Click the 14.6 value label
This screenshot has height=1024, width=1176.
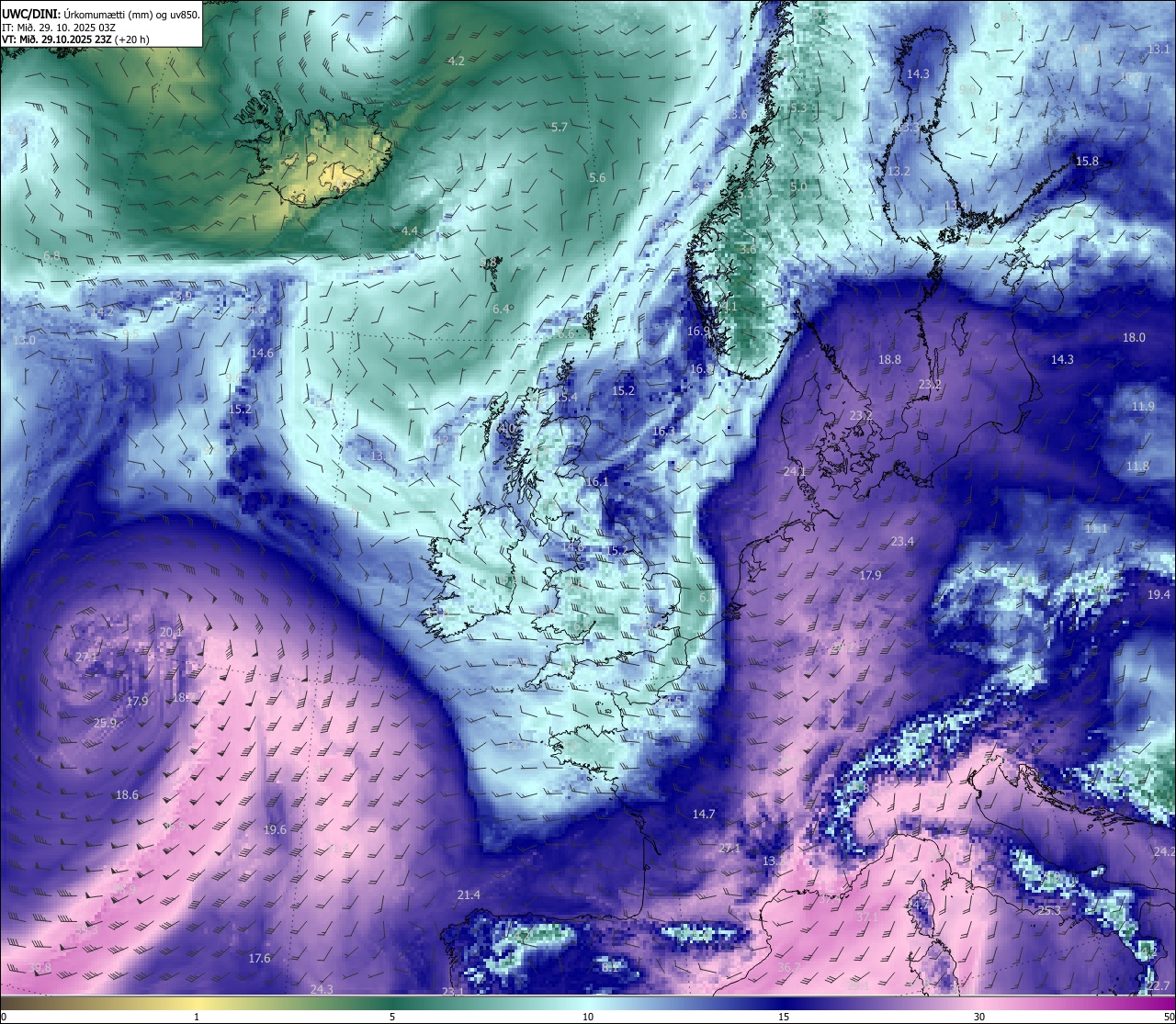click(262, 354)
